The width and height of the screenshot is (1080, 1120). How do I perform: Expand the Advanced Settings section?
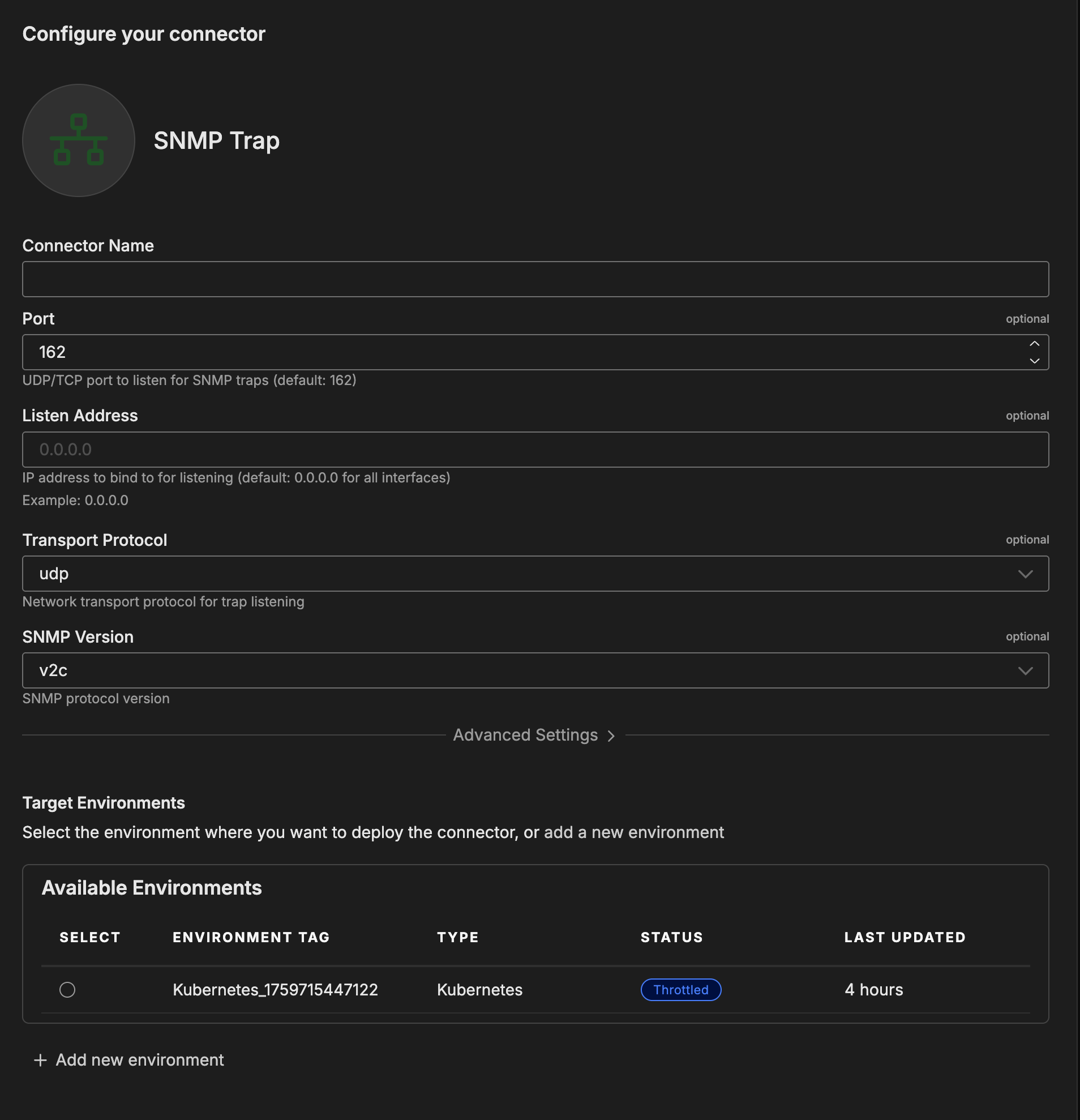click(533, 735)
